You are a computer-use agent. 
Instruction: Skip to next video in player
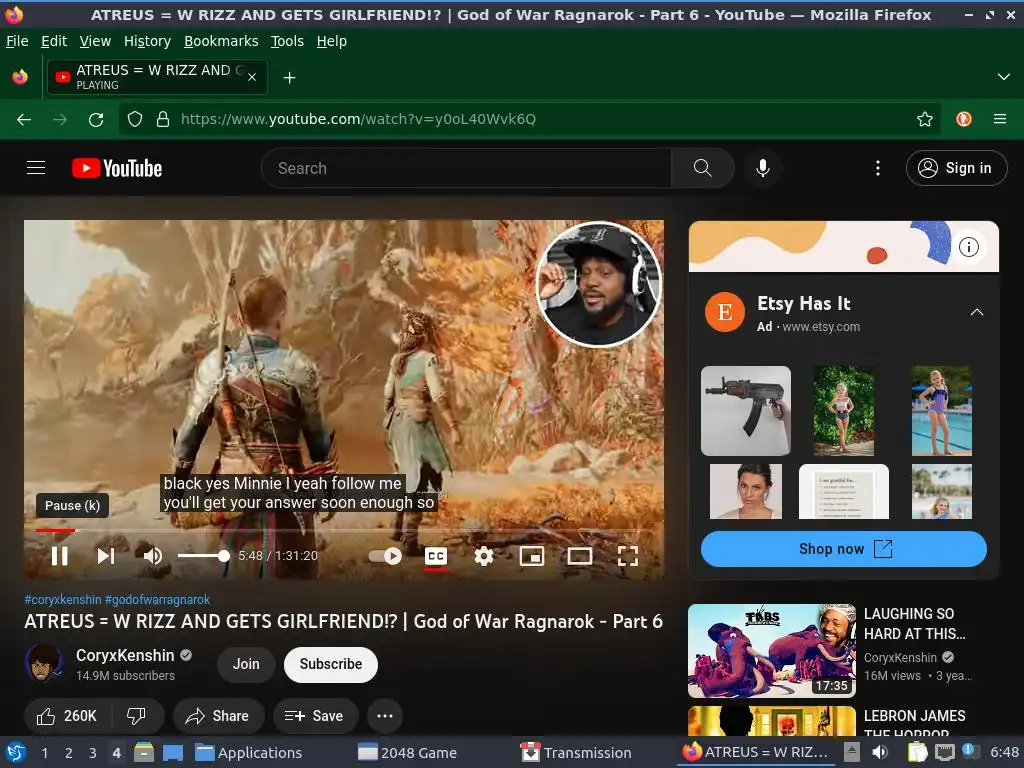click(106, 556)
